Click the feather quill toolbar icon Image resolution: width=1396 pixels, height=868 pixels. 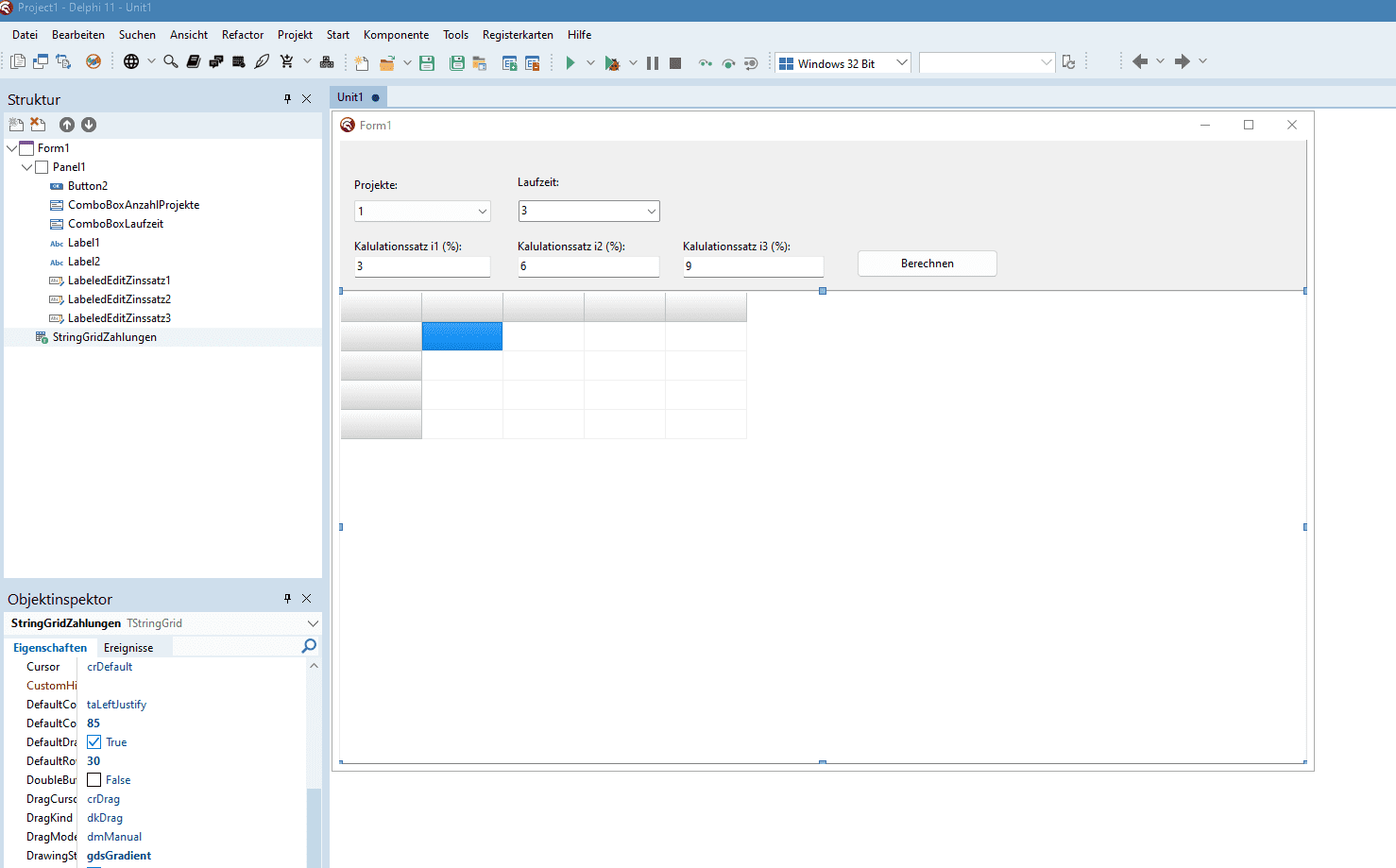tap(262, 61)
